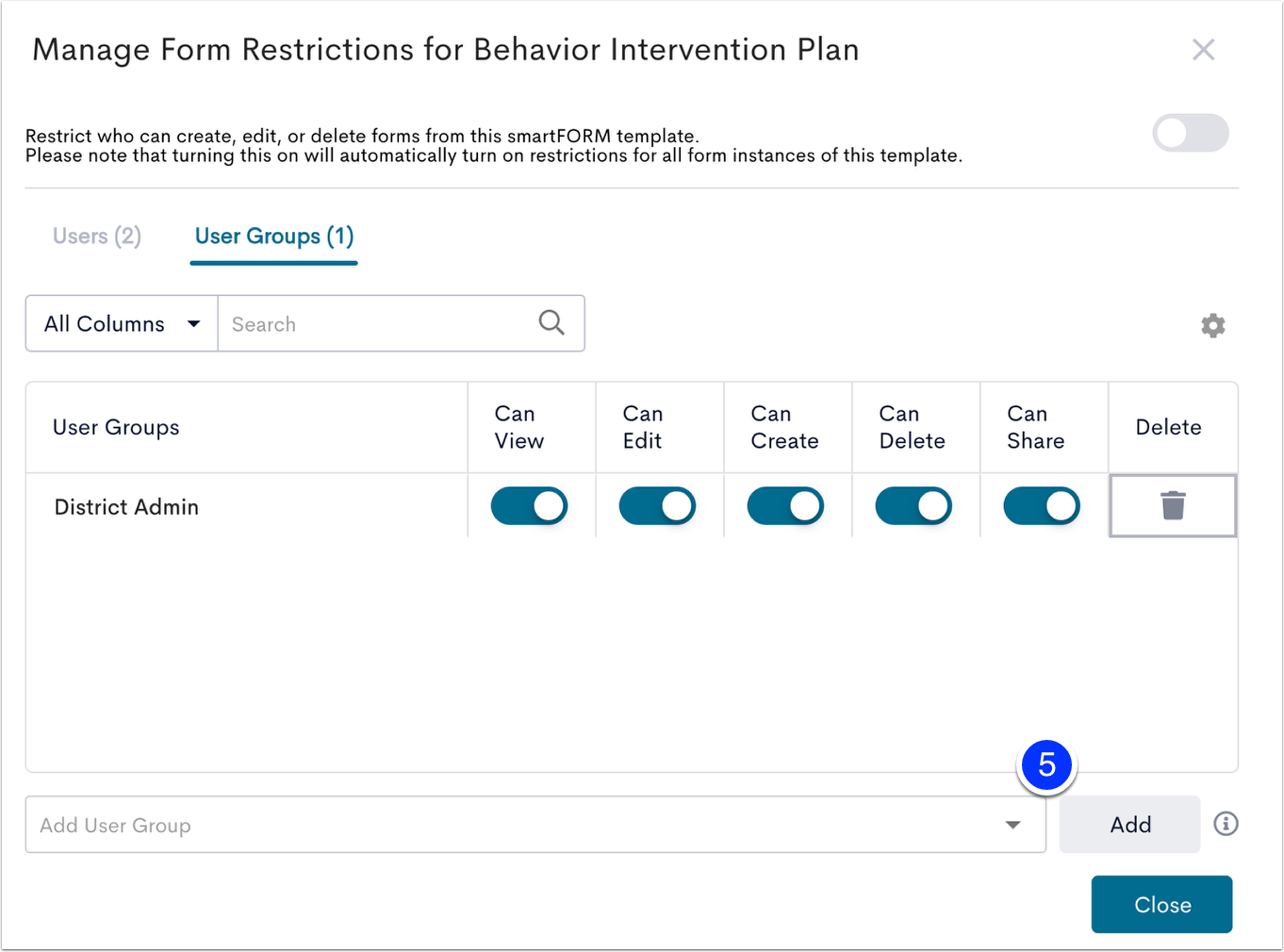Expand the Add User Group dropdown
Image resolution: width=1284 pixels, height=952 pixels.
click(1012, 825)
